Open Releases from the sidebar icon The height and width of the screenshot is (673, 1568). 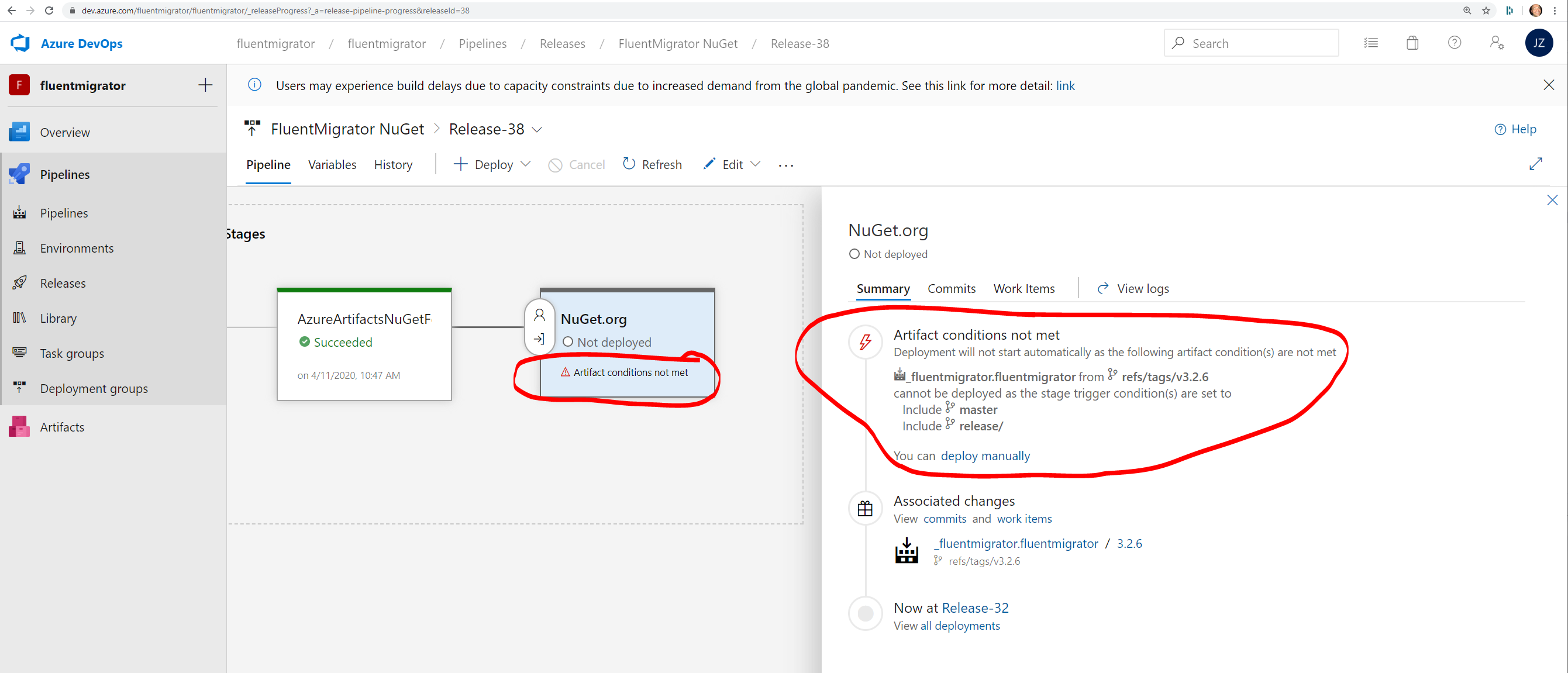[x=19, y=282]
